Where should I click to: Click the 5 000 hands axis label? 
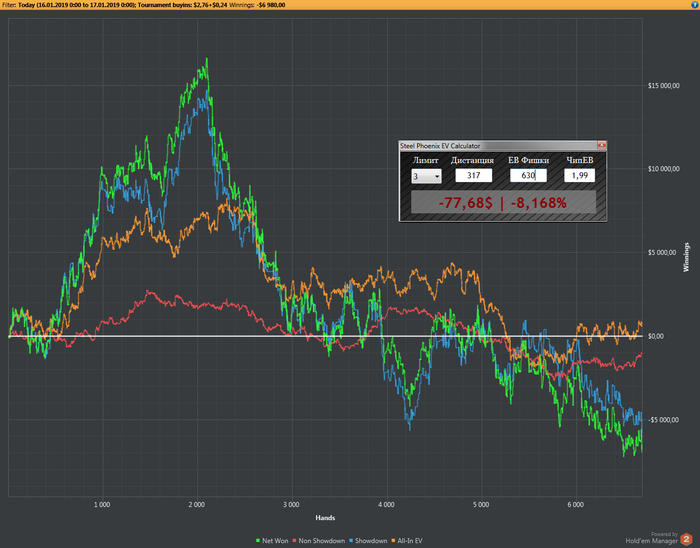481,505
